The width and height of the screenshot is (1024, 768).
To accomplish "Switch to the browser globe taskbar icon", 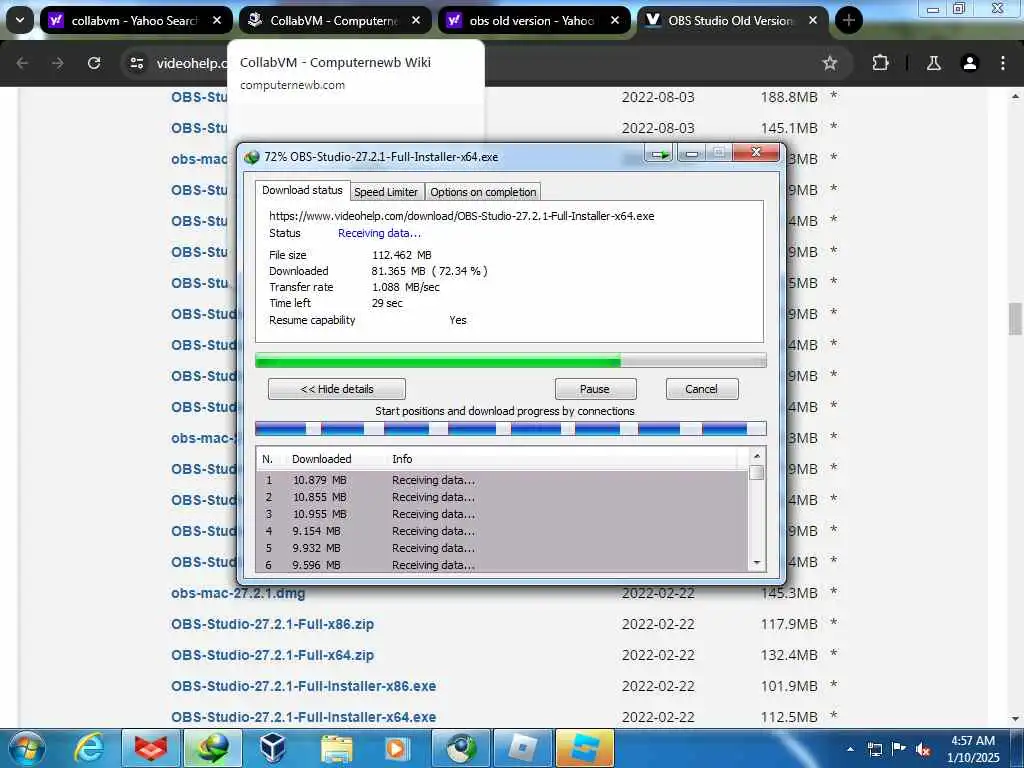I will coord(461,748).
